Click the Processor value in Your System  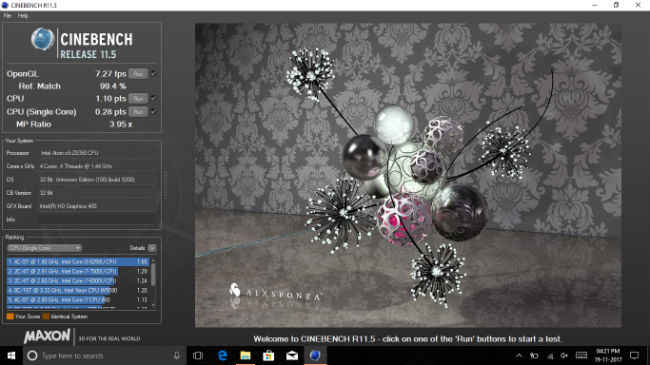[x=70, y=153]
